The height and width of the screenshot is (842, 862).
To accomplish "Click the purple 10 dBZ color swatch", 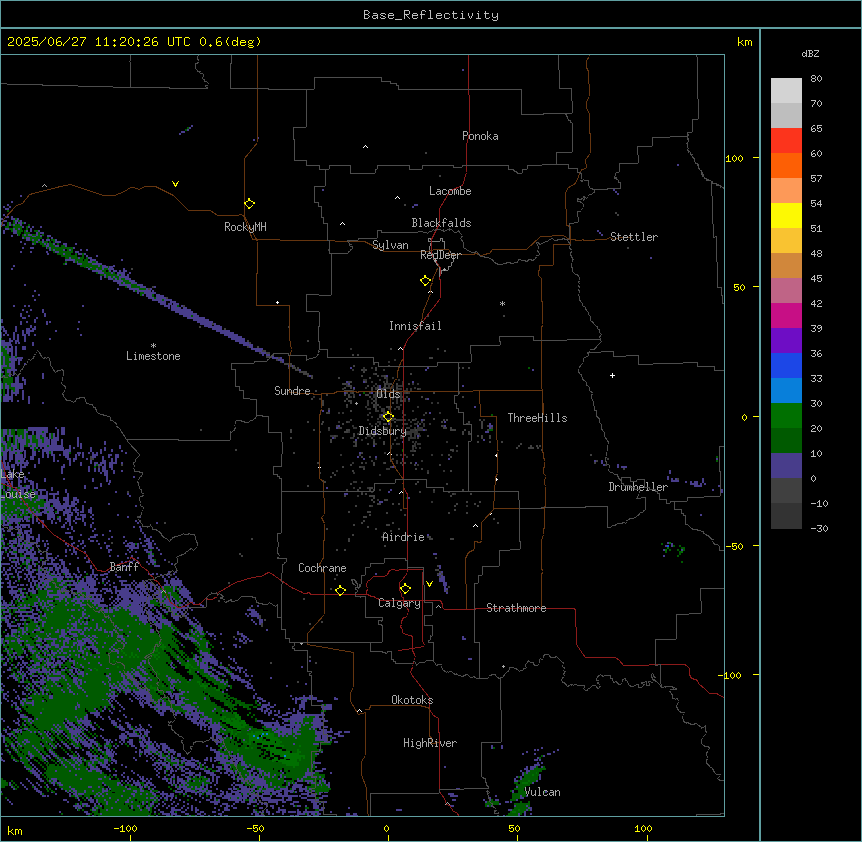I will [x=786, y=466].
